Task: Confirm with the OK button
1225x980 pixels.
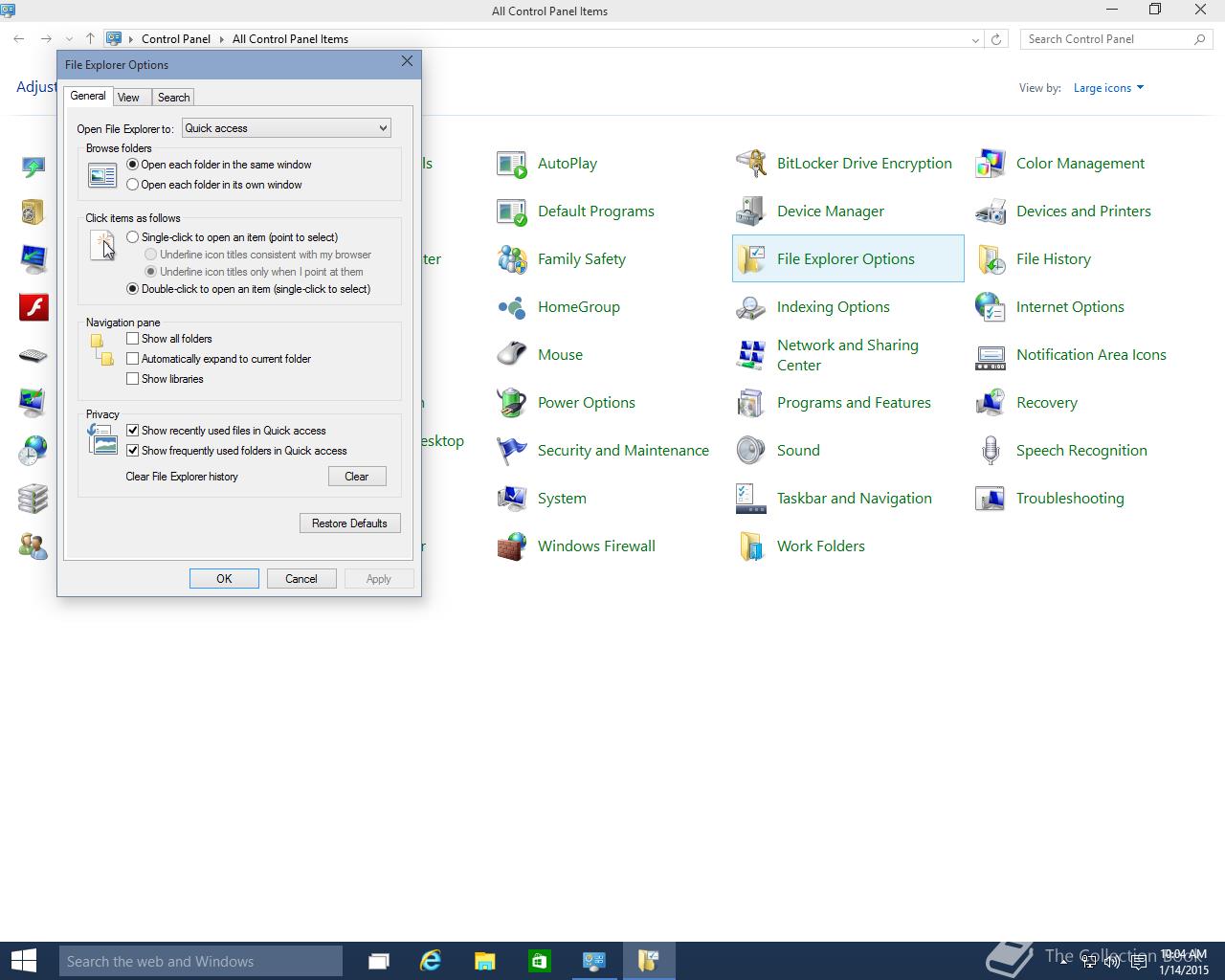Action: coord(224,579)
